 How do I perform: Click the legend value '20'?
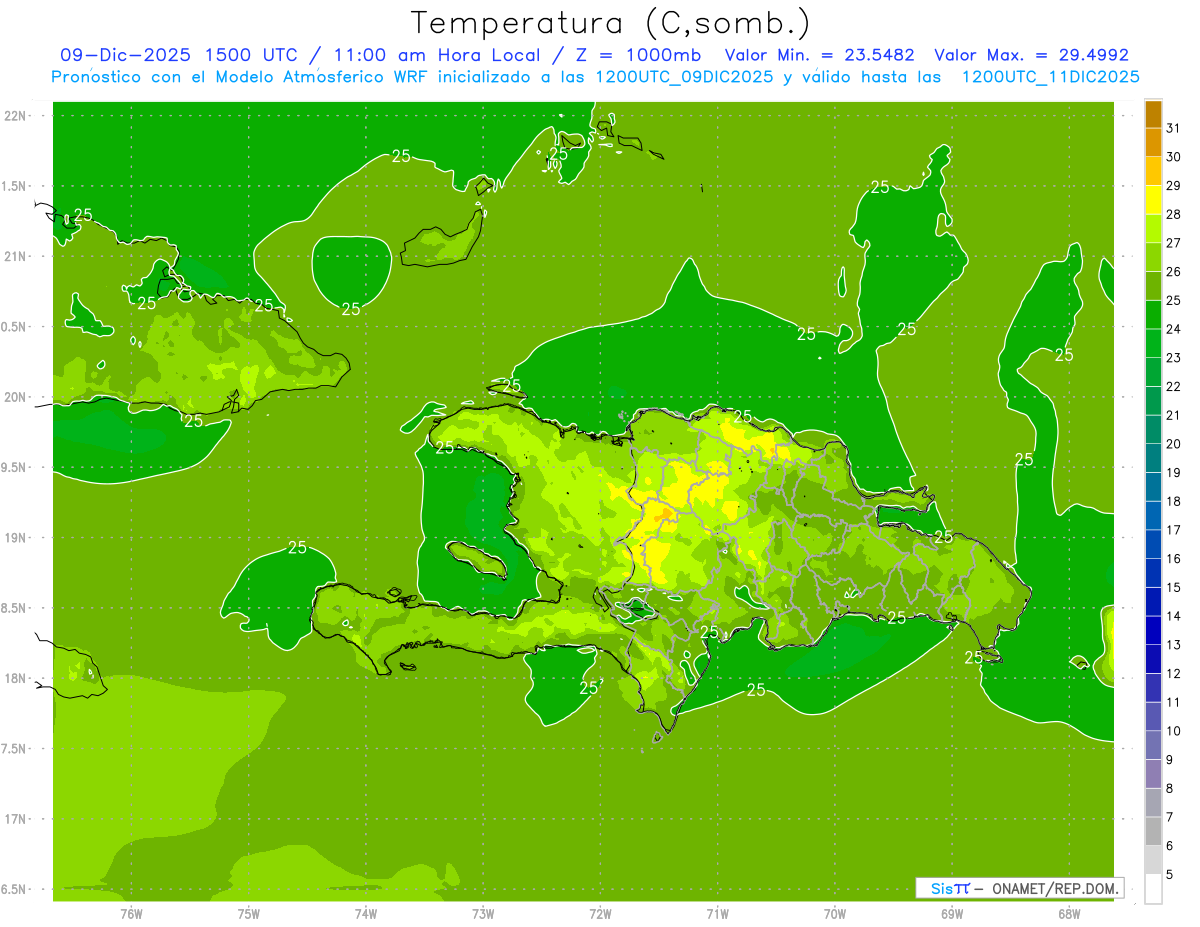point(1174,444)
